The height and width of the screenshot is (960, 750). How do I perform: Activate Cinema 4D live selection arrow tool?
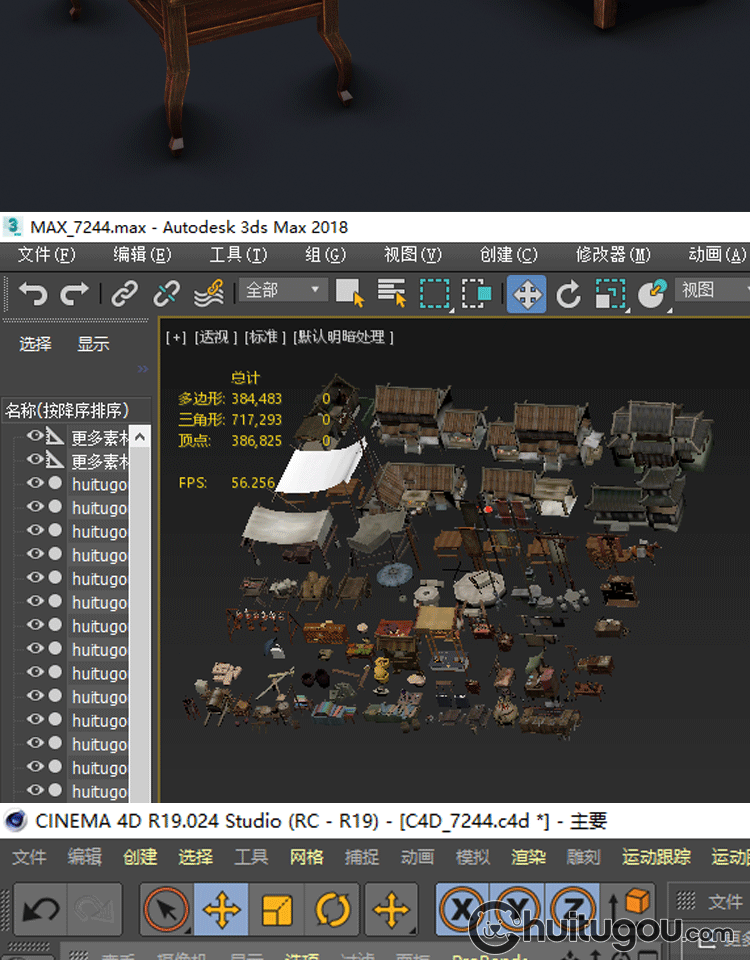coord(165,910)
